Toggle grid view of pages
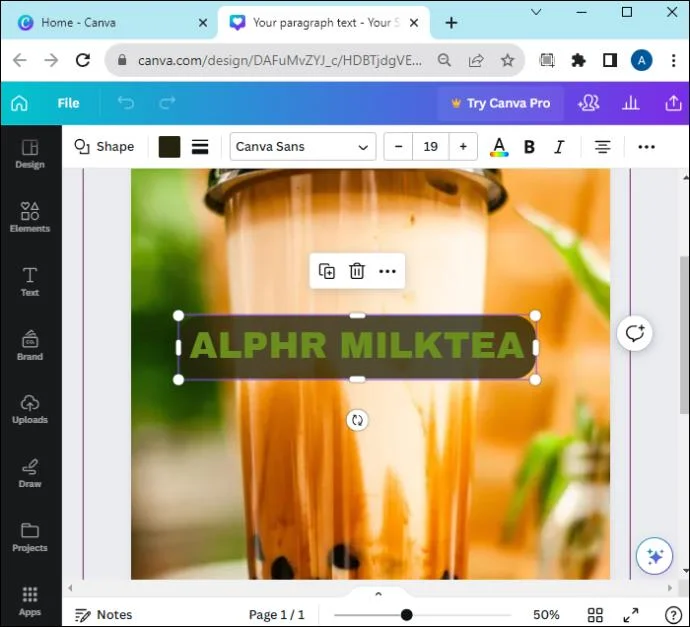The image size is (690, 627). pos(595,615)
